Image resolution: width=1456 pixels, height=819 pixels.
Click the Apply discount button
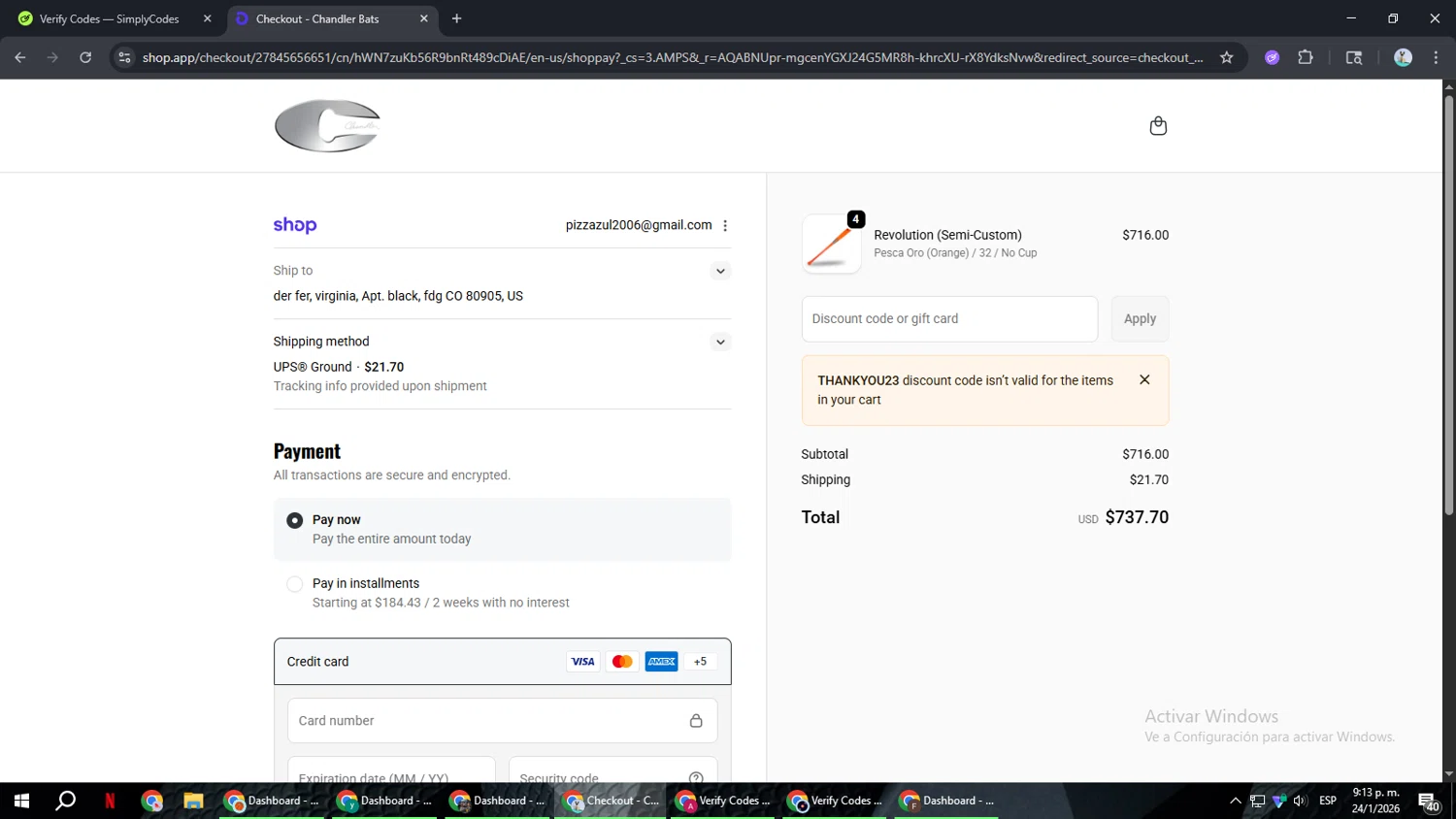coord(1140,318)
